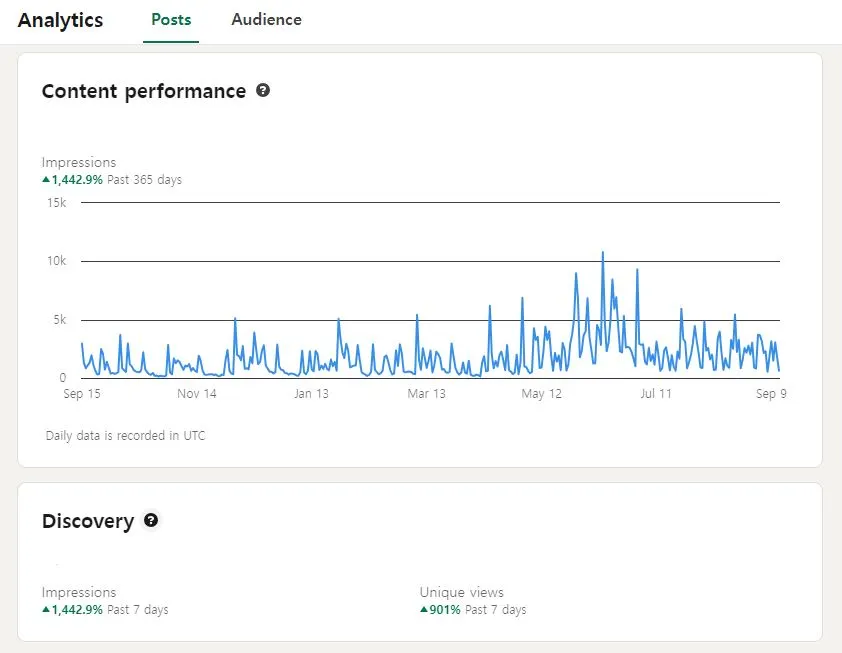842x653 pixels.
Task: Click the 1,442.9% Past 365 days stat
Action: coord(113,180)
